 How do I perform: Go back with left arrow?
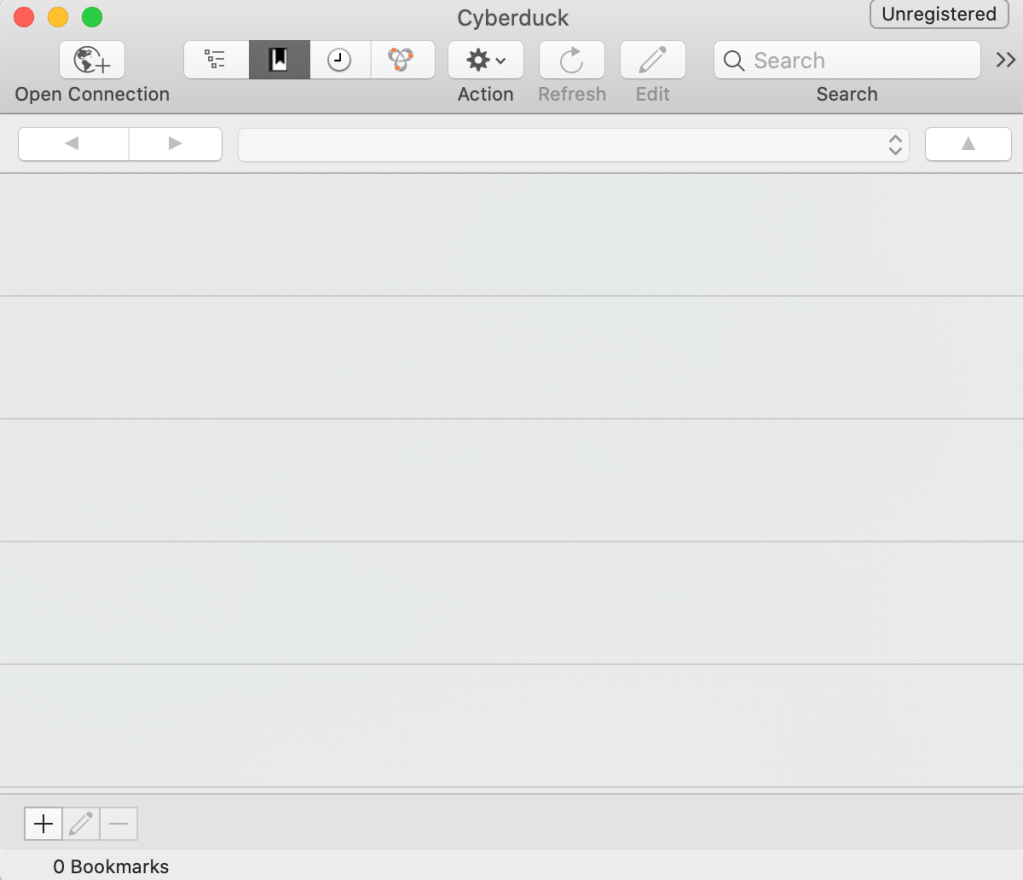pos(73,144)
